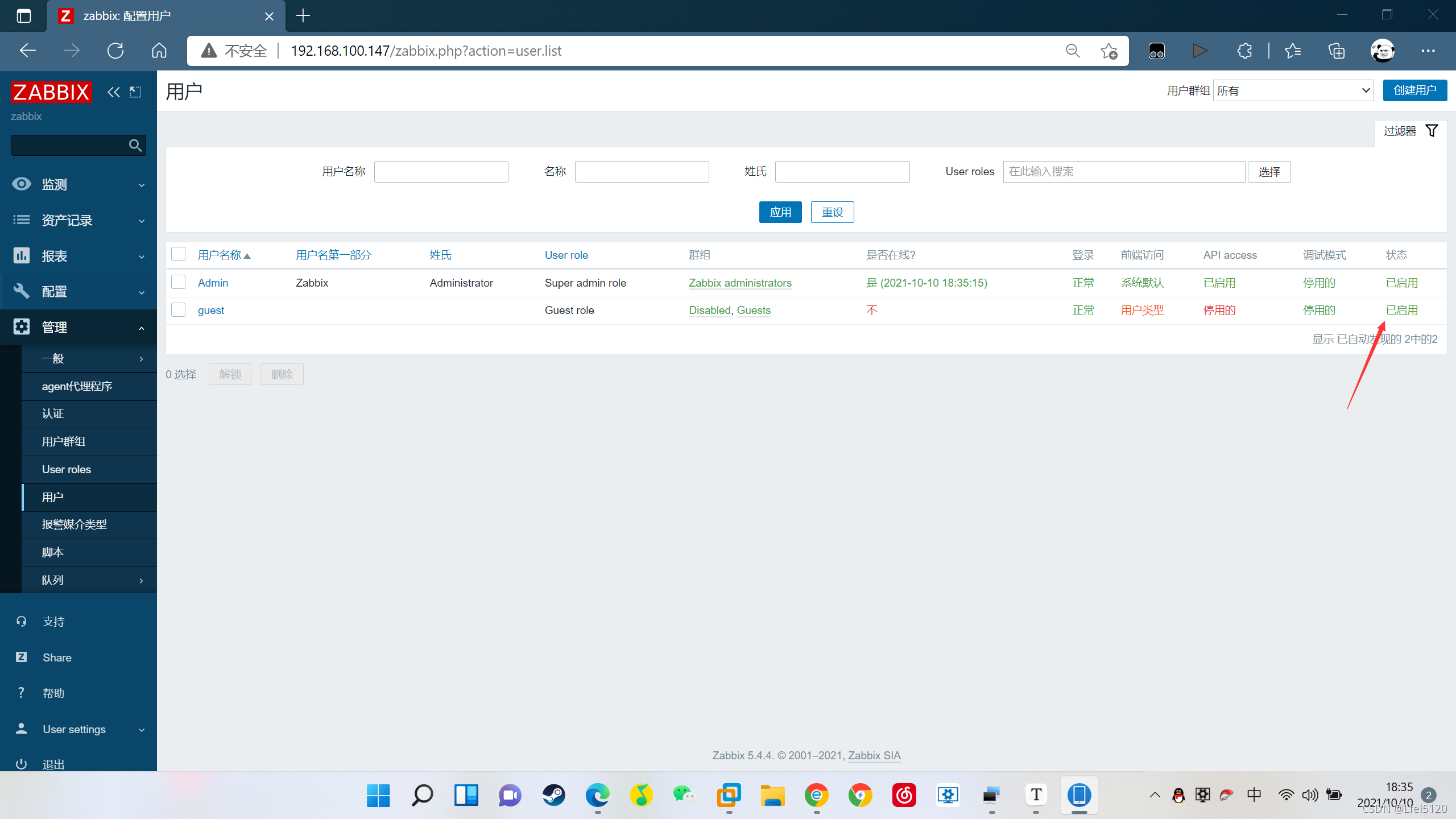Open agent代理程序 menu item
Screen dimensions: 1456x819
click(89, 386)
